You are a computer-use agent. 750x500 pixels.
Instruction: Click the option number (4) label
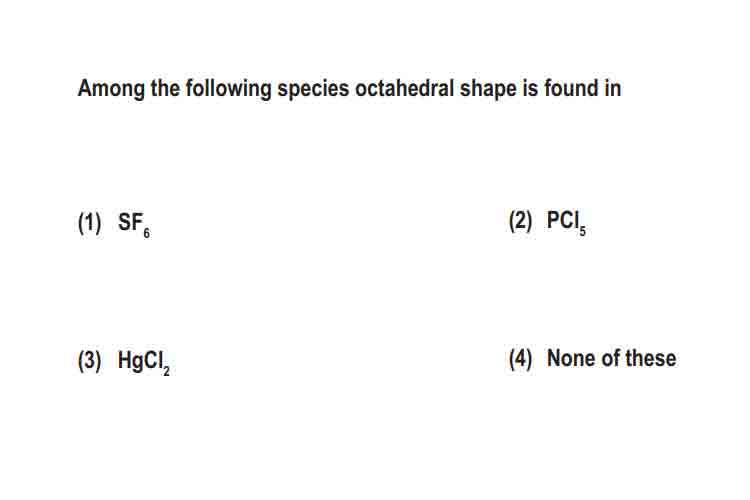tap(520, 359)
